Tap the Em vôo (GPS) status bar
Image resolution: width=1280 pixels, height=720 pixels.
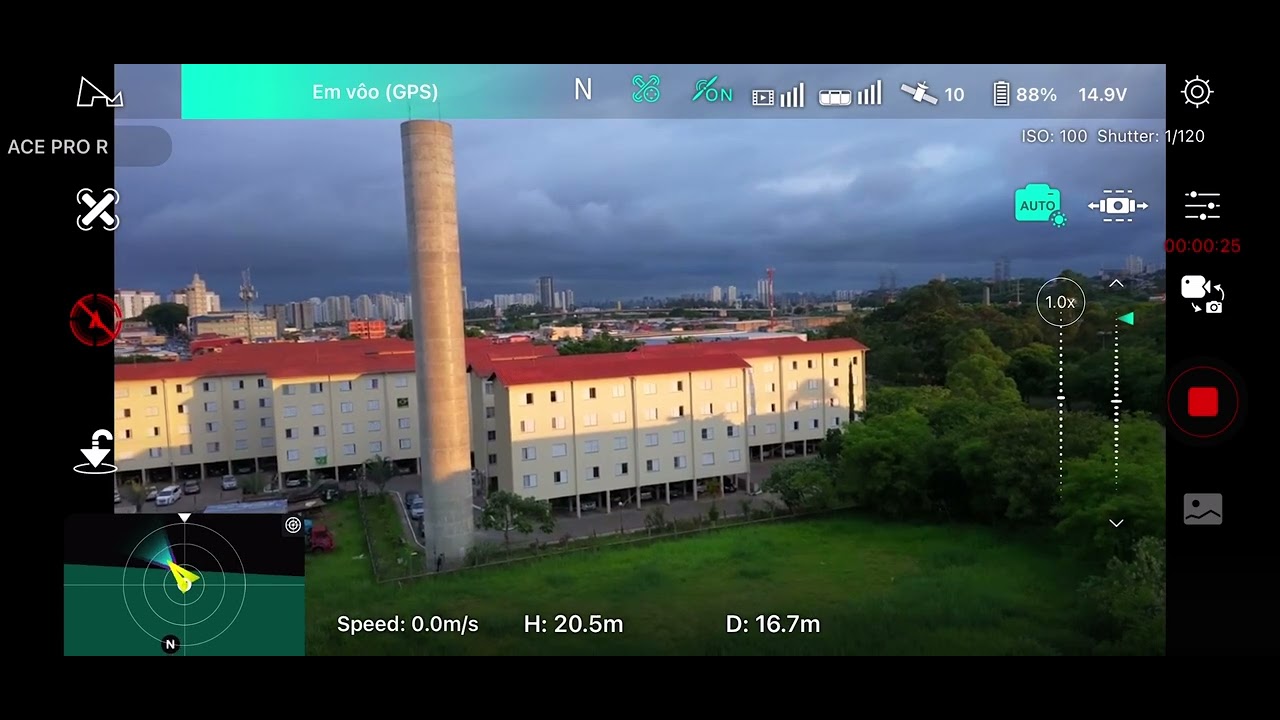coord(375,92)
